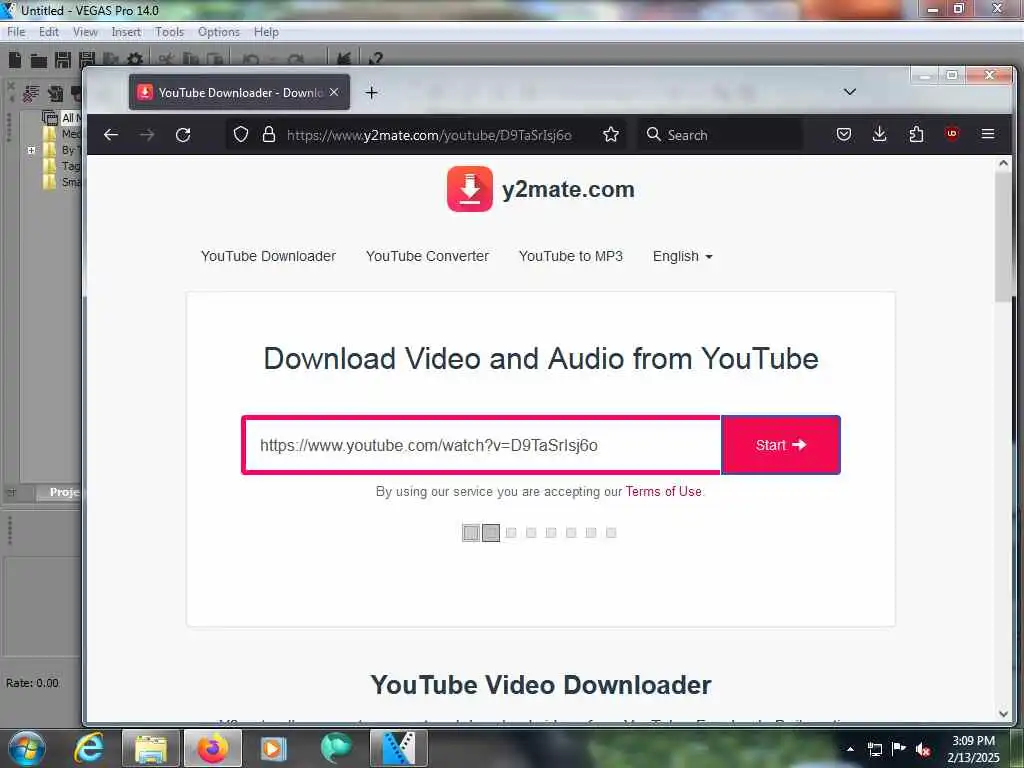This screenshot has height=768, width=1024.
Task: Click the Remove unused media icon in VEGAS
Action: click(x=30, y=94)
